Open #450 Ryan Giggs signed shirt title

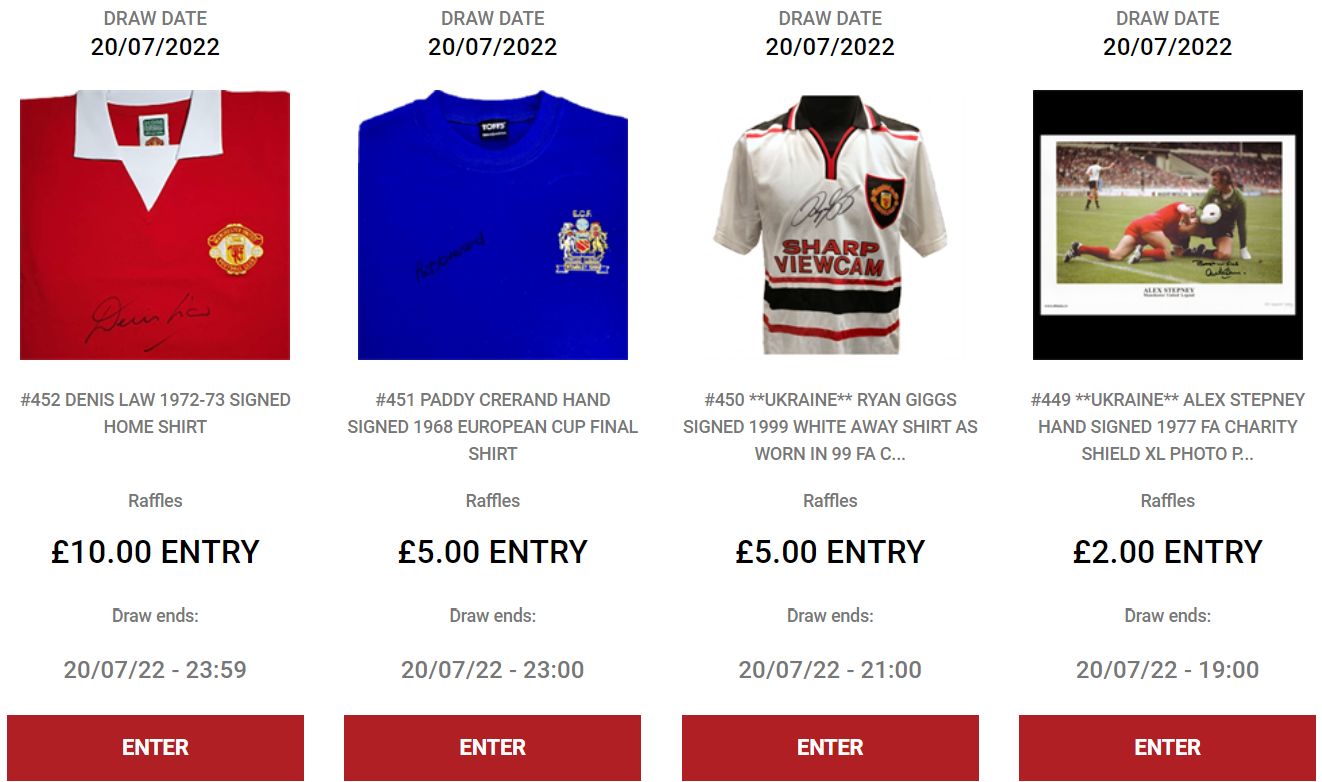click(830, 426)
